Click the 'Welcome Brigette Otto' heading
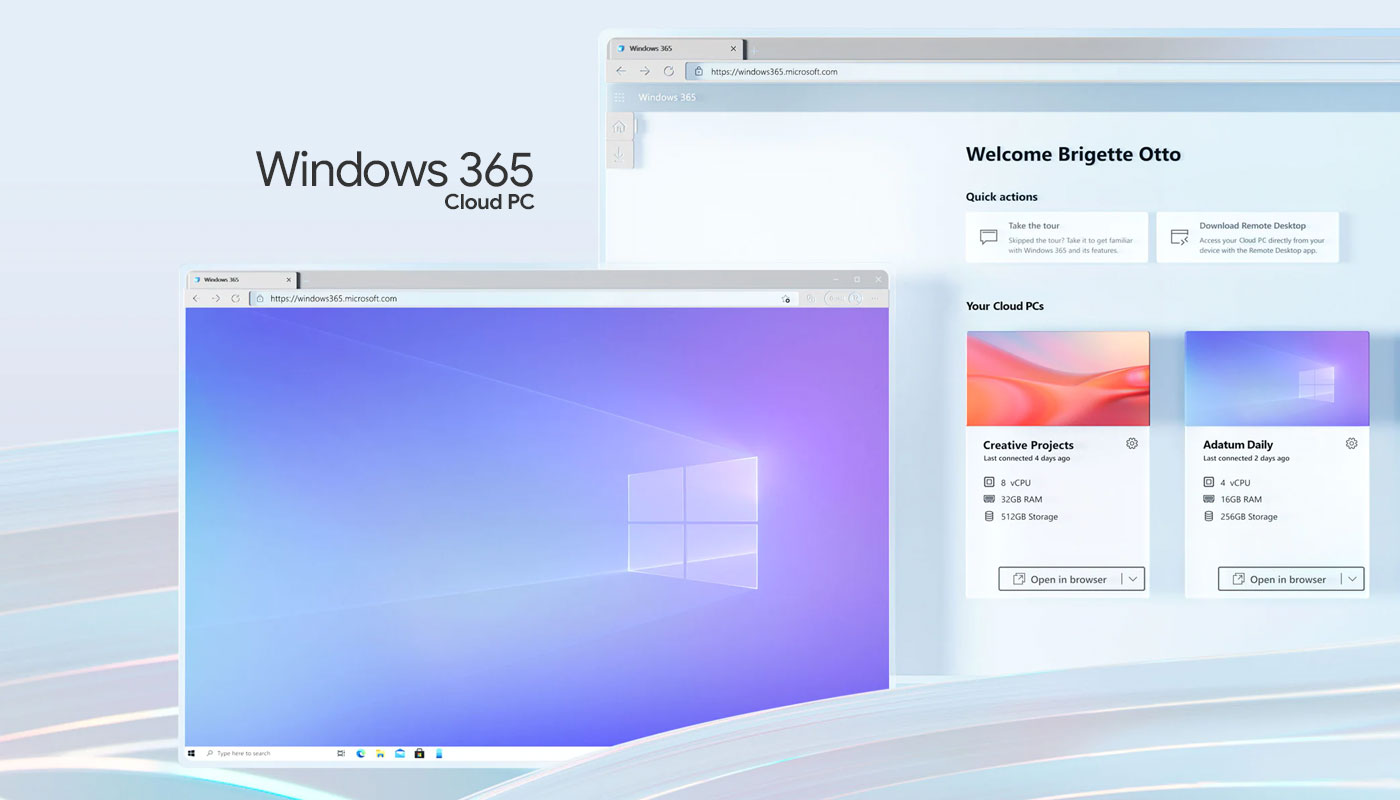The image size is (1400, 800). [x=1073, y=154]
